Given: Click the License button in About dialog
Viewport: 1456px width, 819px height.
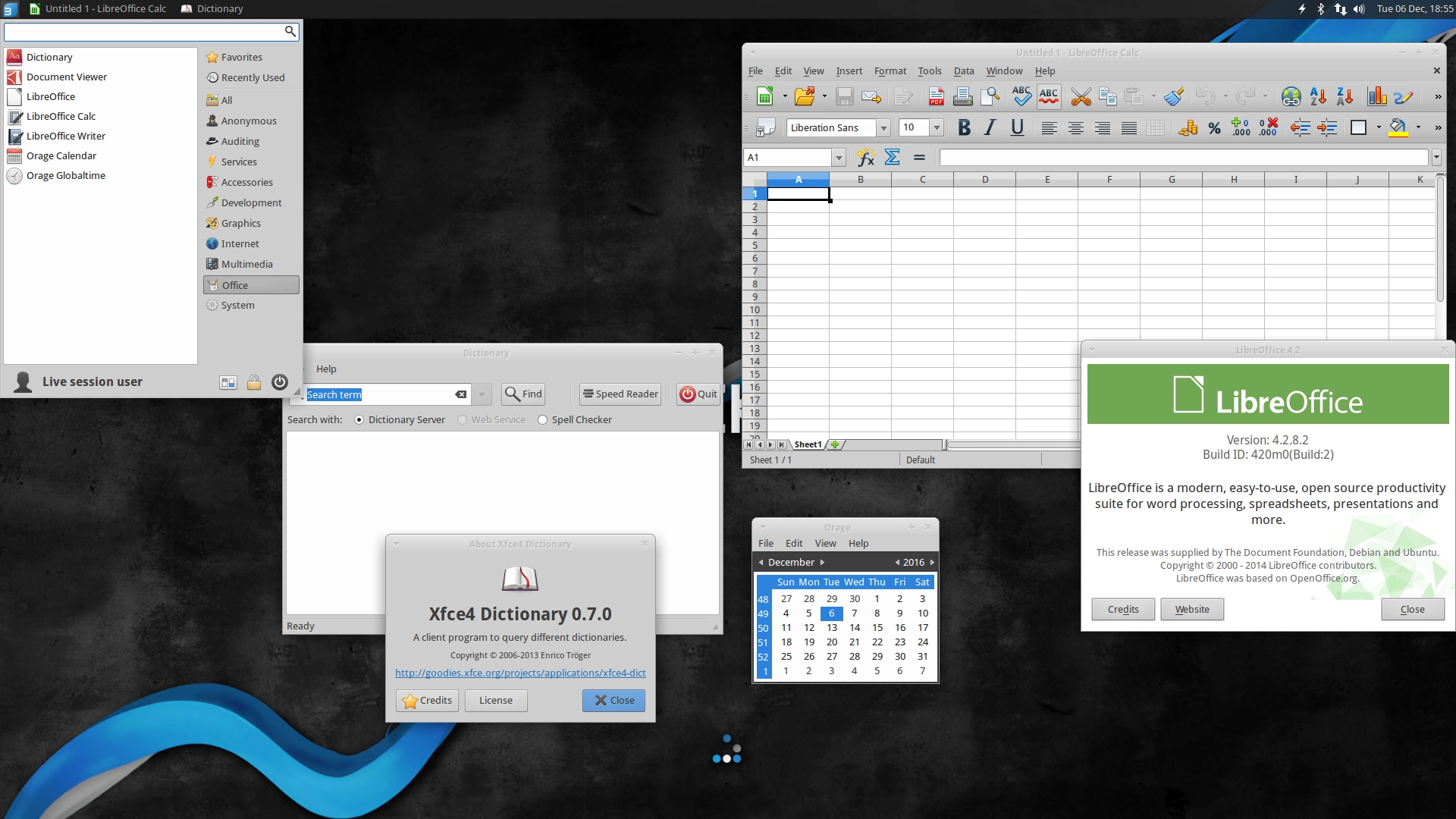Looking at the screenshot, I should point(496,701).
